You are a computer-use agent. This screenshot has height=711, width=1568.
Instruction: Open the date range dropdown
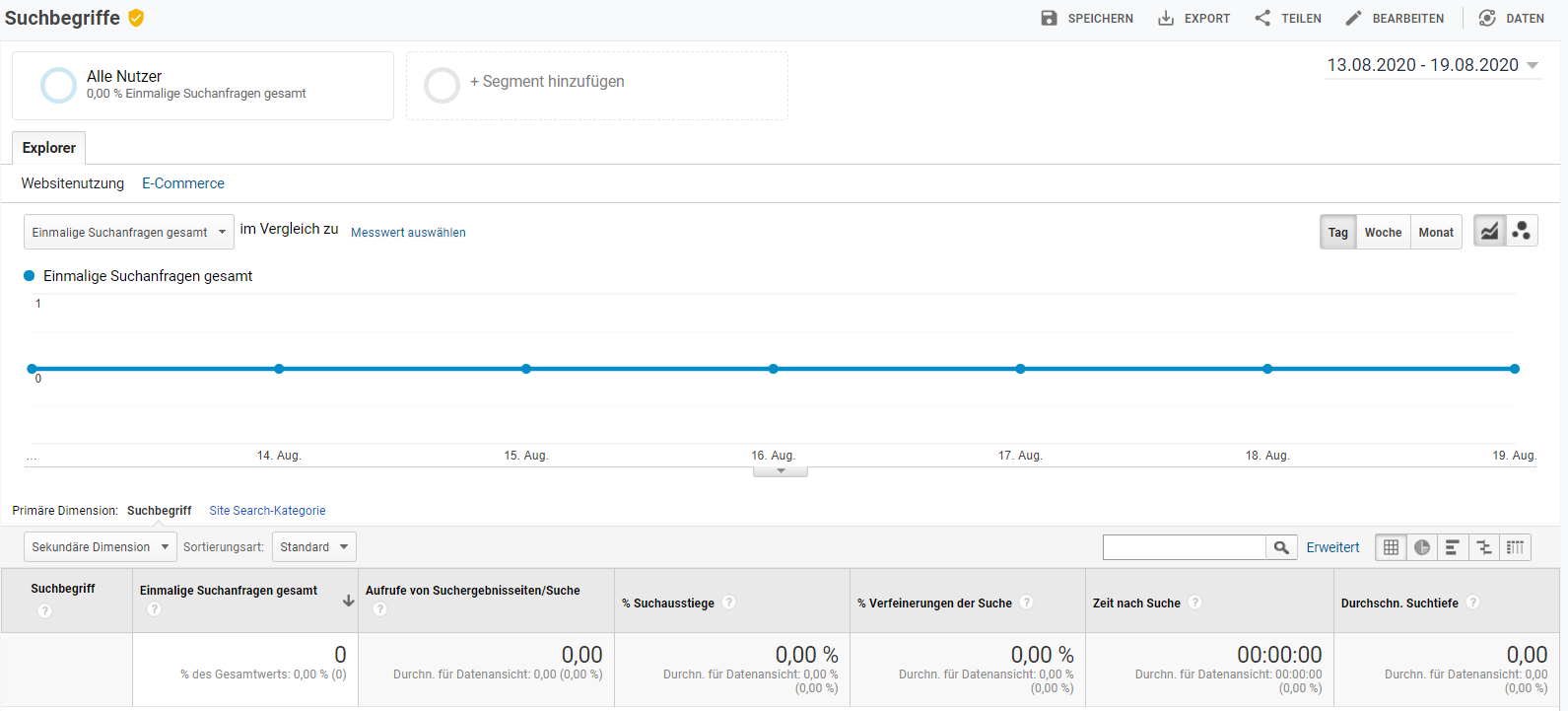1433,65
